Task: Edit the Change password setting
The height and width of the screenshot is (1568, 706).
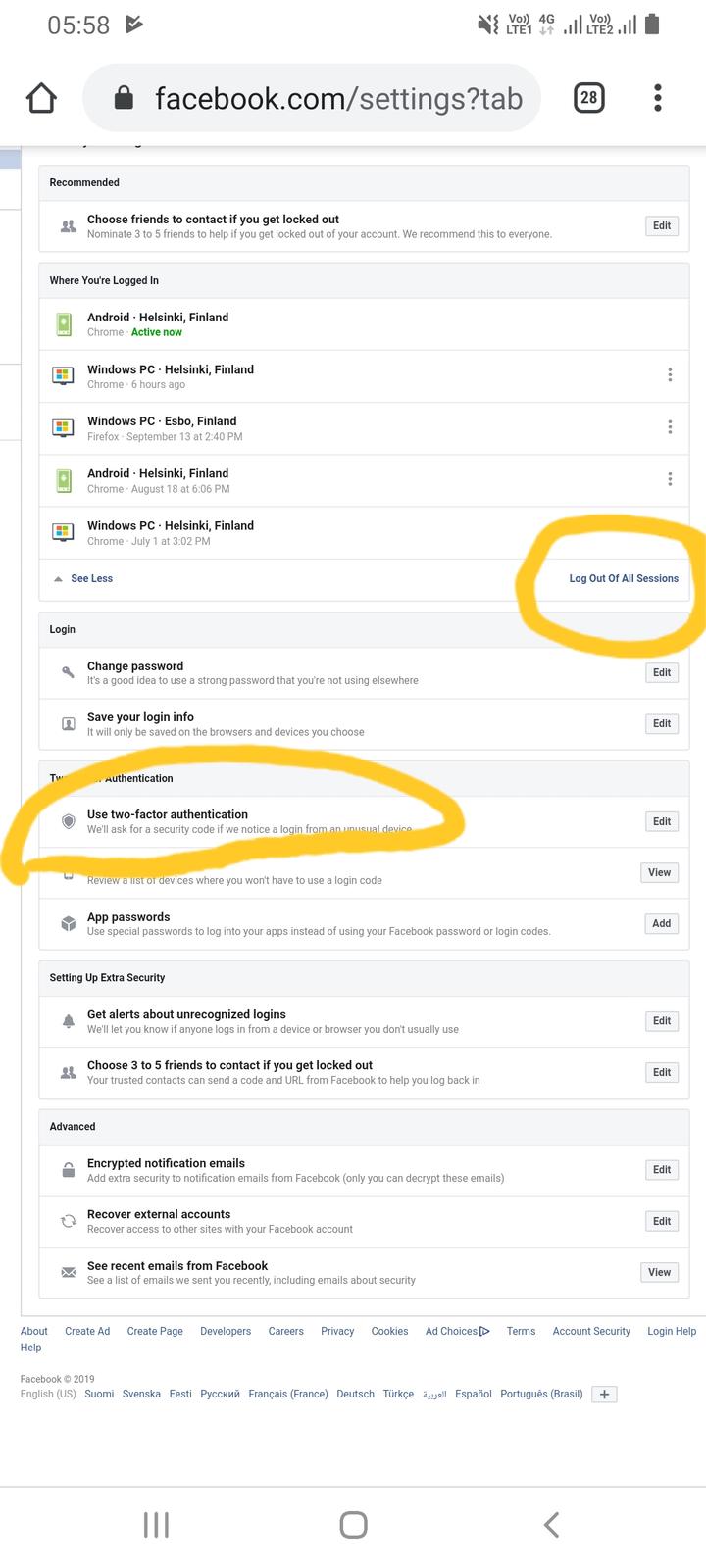Action: click(662, 672)
